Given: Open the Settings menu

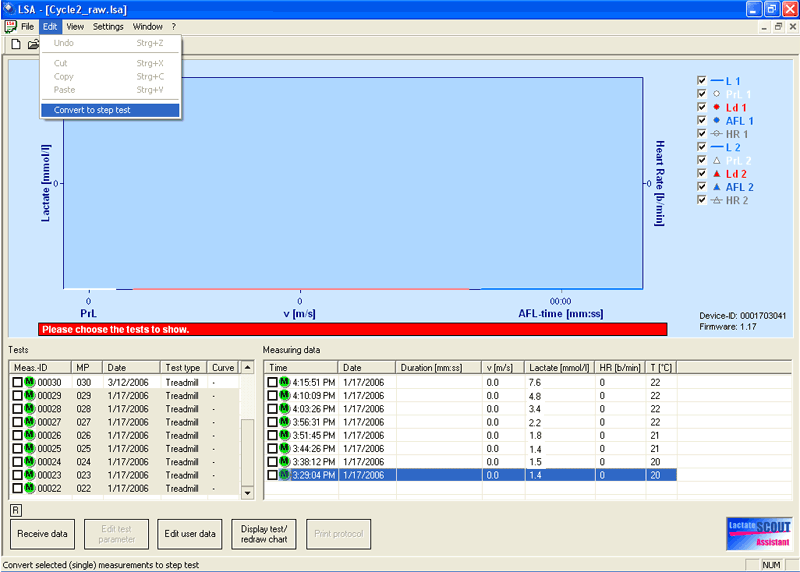Looking at the screenshot, I should pos(108,27).
